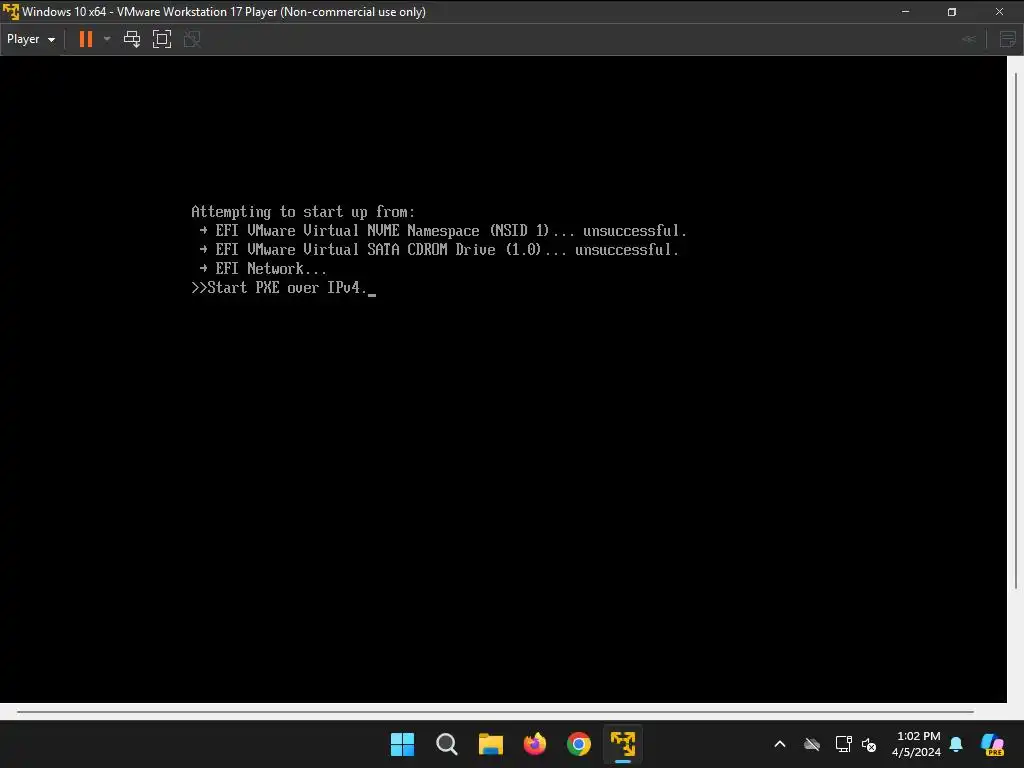Click the VMware Player taskbar icon

point(622,744)
